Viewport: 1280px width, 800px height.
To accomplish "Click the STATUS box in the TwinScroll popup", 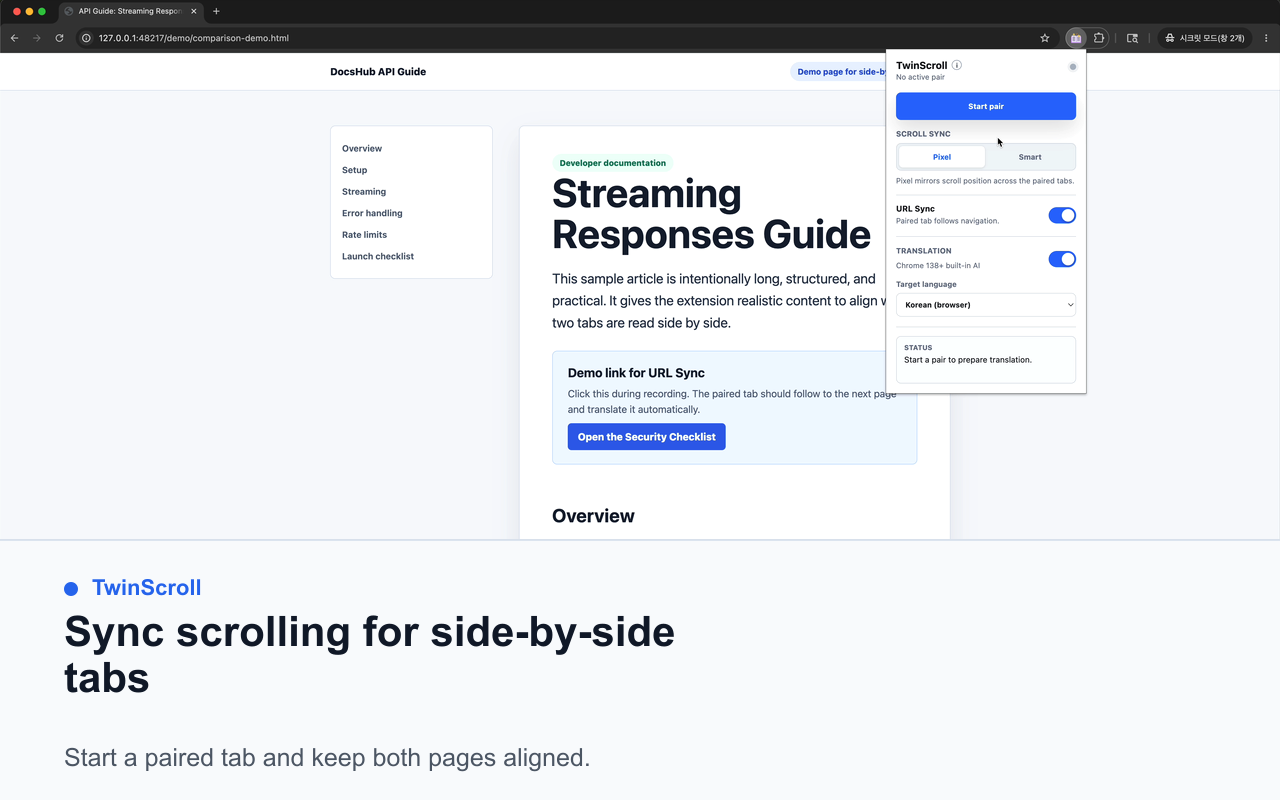I will click(986, 360).
